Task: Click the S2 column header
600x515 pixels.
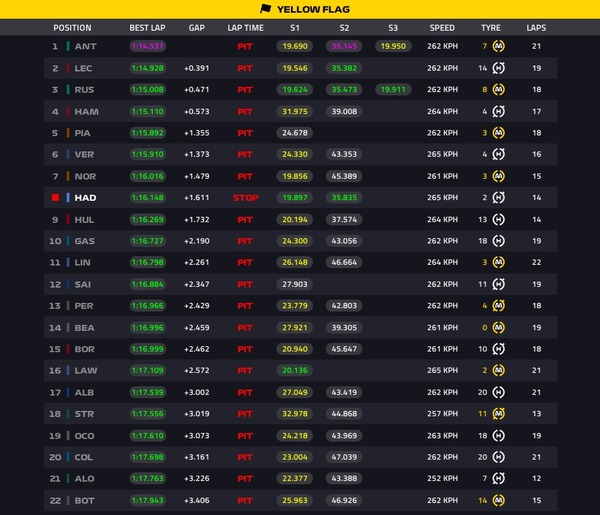Action: (344, 28)
